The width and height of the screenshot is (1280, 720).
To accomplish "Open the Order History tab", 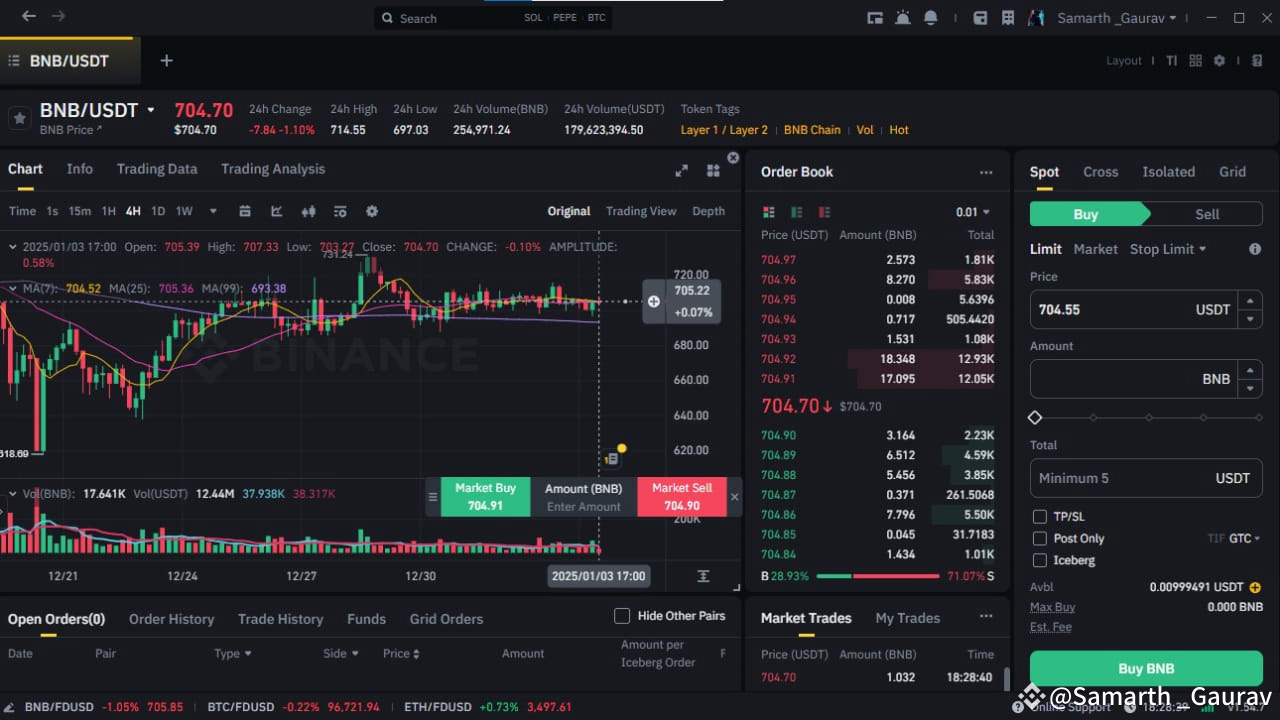I will [171, 619].
